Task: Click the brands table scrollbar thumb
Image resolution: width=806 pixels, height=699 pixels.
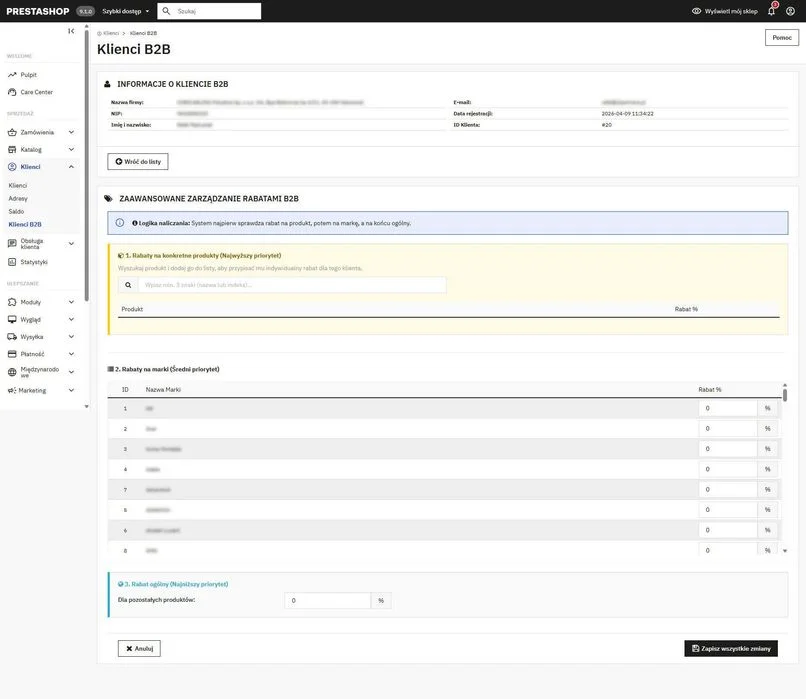Action: pos(785,395)
